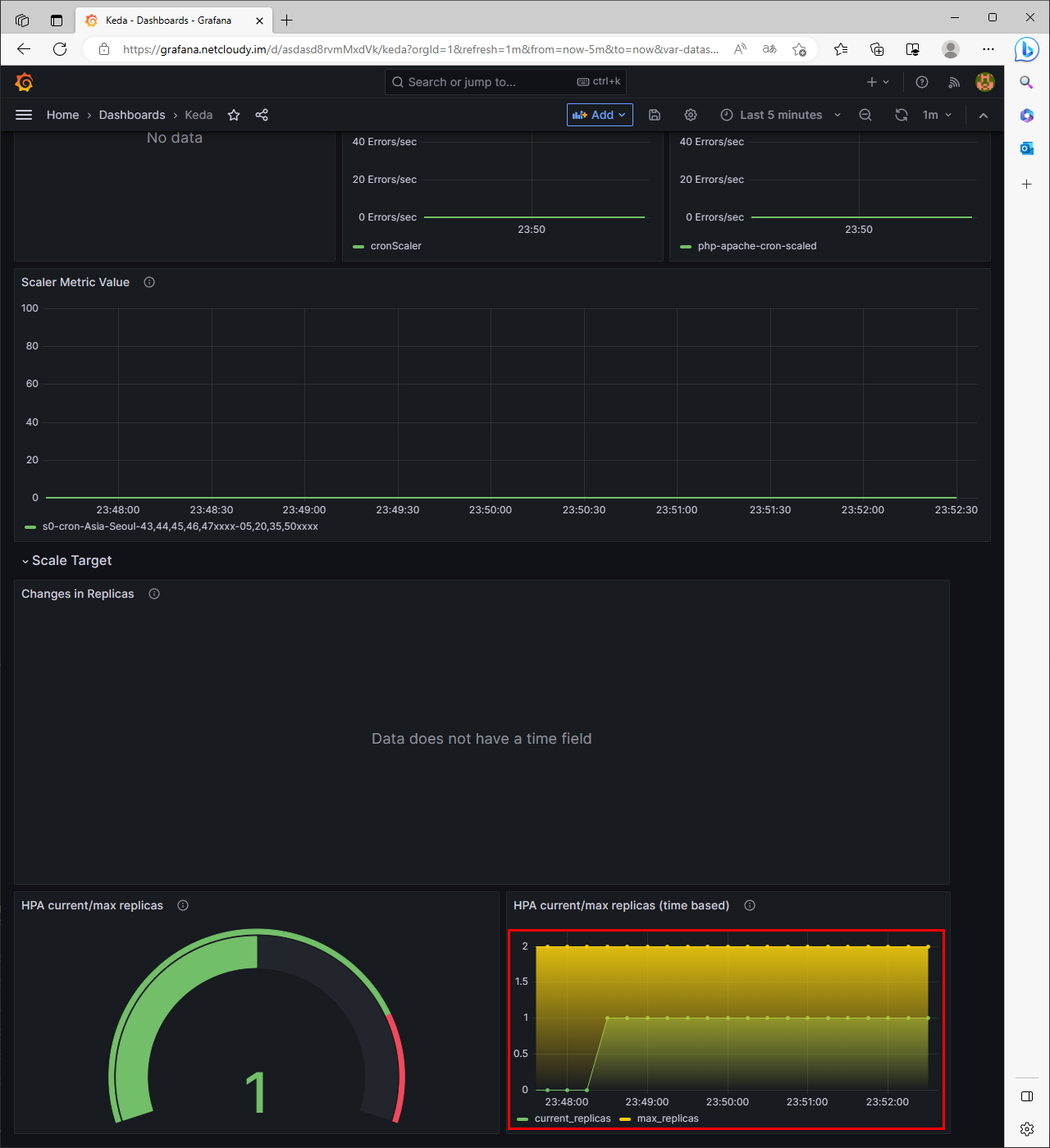Open the Scaler Metric Value panel title menu
Viewport: 1050px width, 1148px height.
tap(75, 282)
